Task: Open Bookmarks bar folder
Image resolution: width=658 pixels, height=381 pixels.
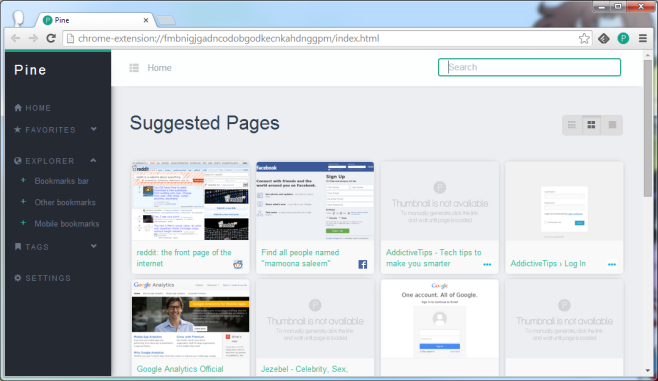Action: [61, 181]
